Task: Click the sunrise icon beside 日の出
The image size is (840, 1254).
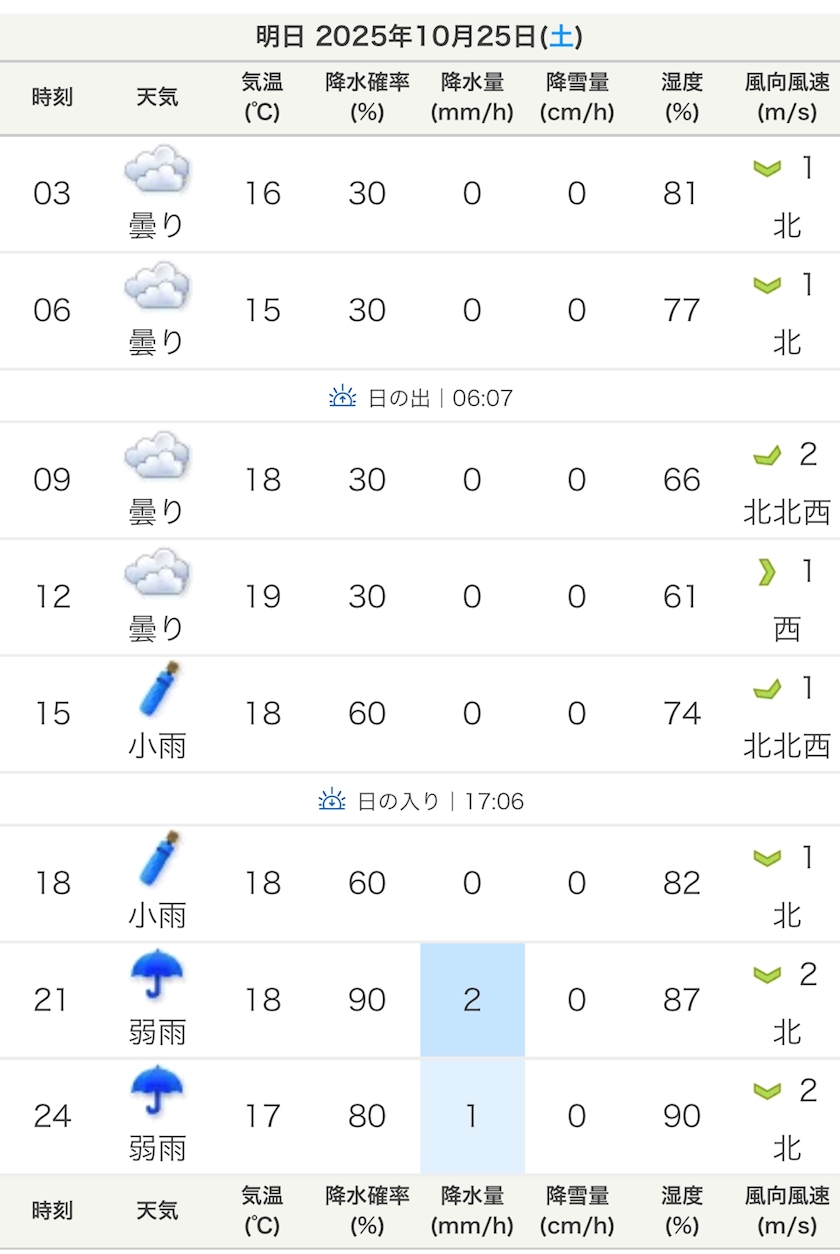Action: tap(343, 397)
